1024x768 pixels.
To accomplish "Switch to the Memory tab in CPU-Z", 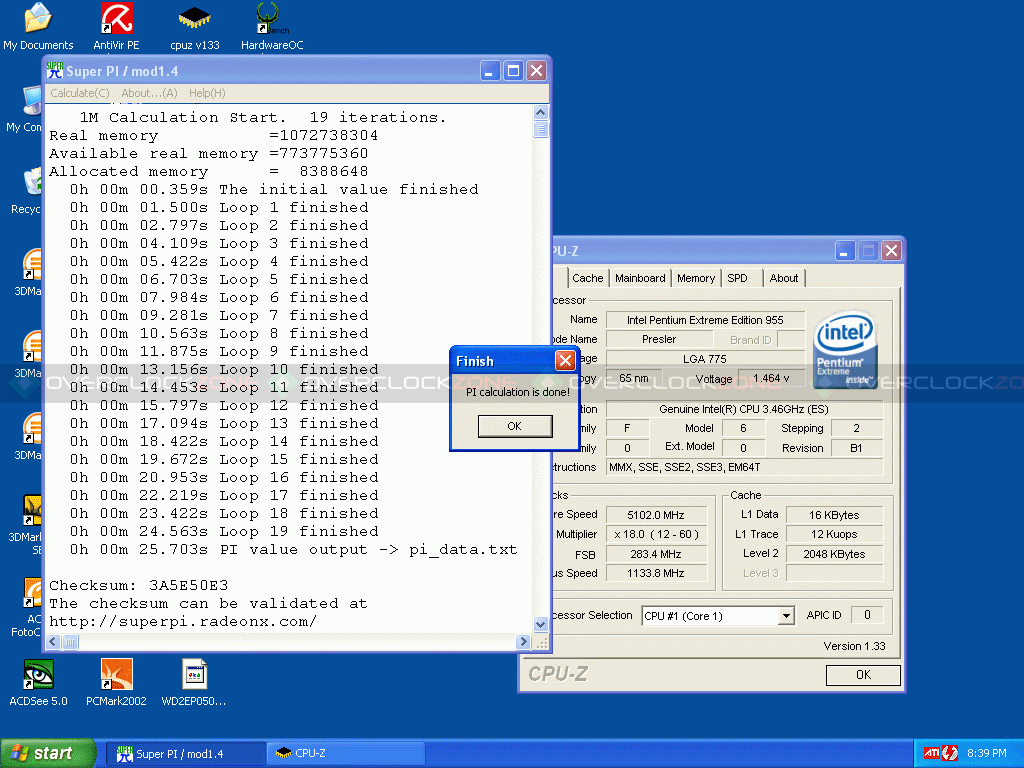I will point(696,278).
